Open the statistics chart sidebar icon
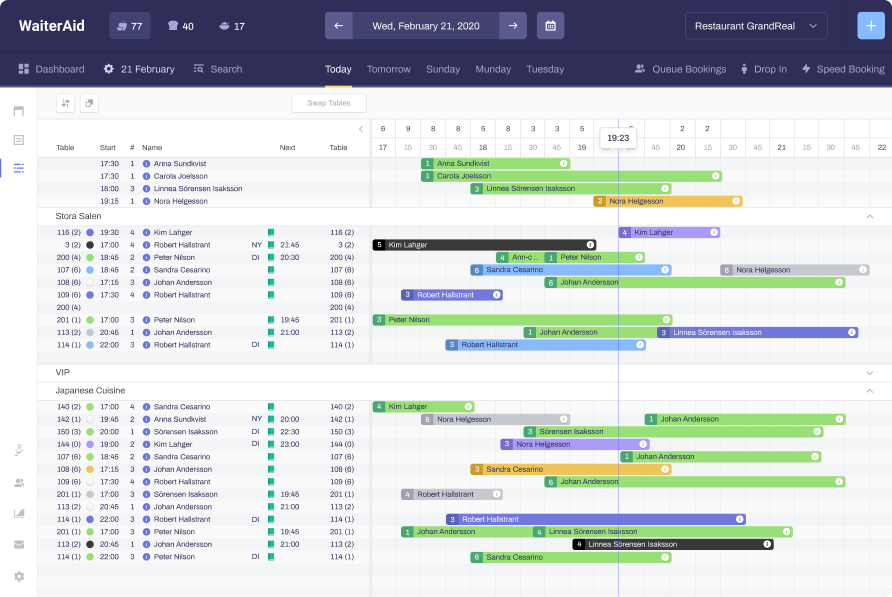This screenshot has width=892, height=597. pyautogui.click(x=19, y=513)
